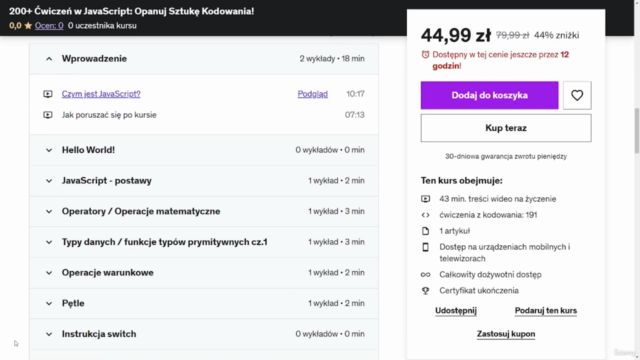This screenshot has height=360, width=640.
Task: Expand the Operacje warunkowe section
Action: [204, 272]
